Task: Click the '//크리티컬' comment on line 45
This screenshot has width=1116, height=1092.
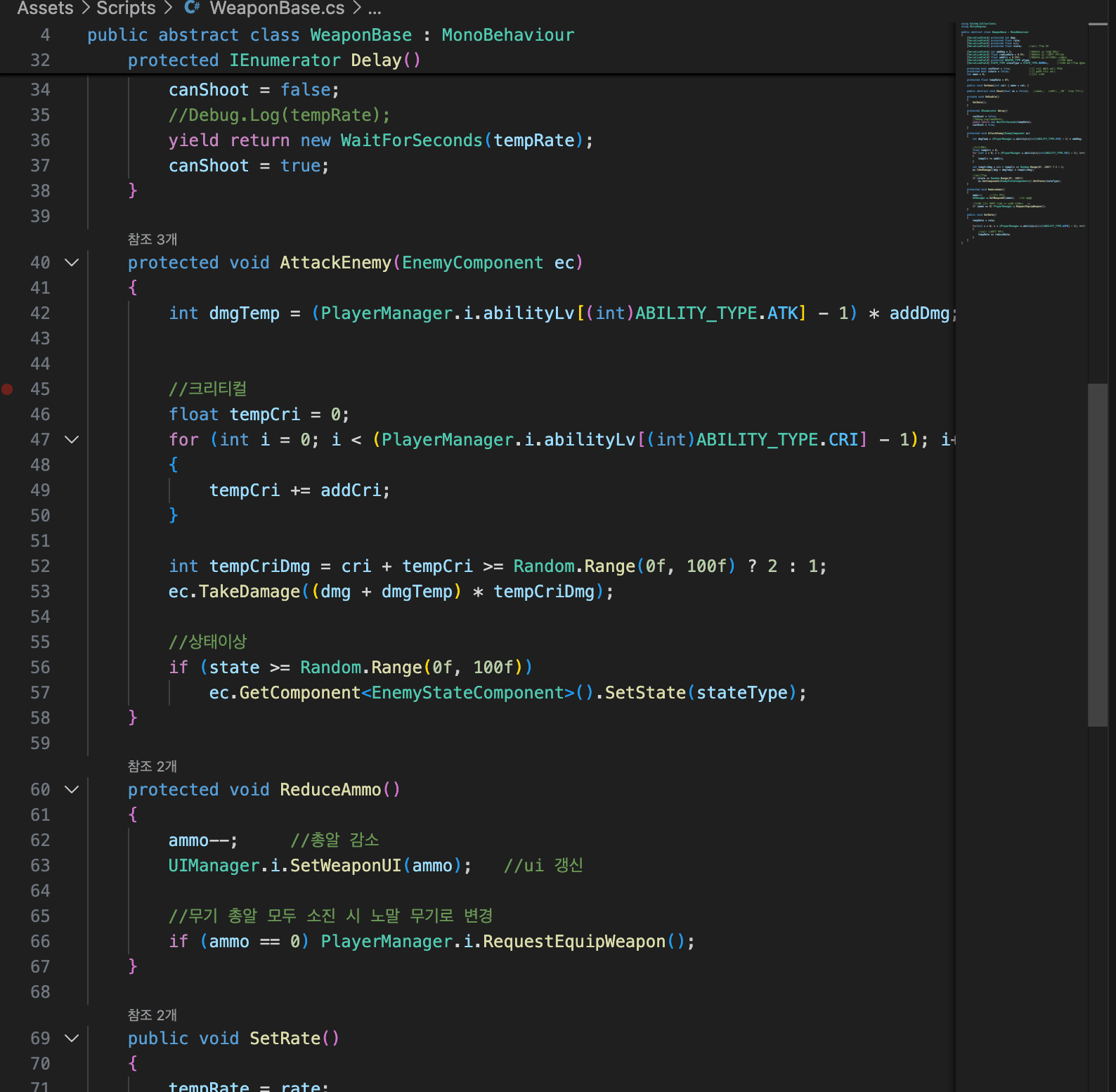Action: (x=208, y=389)
